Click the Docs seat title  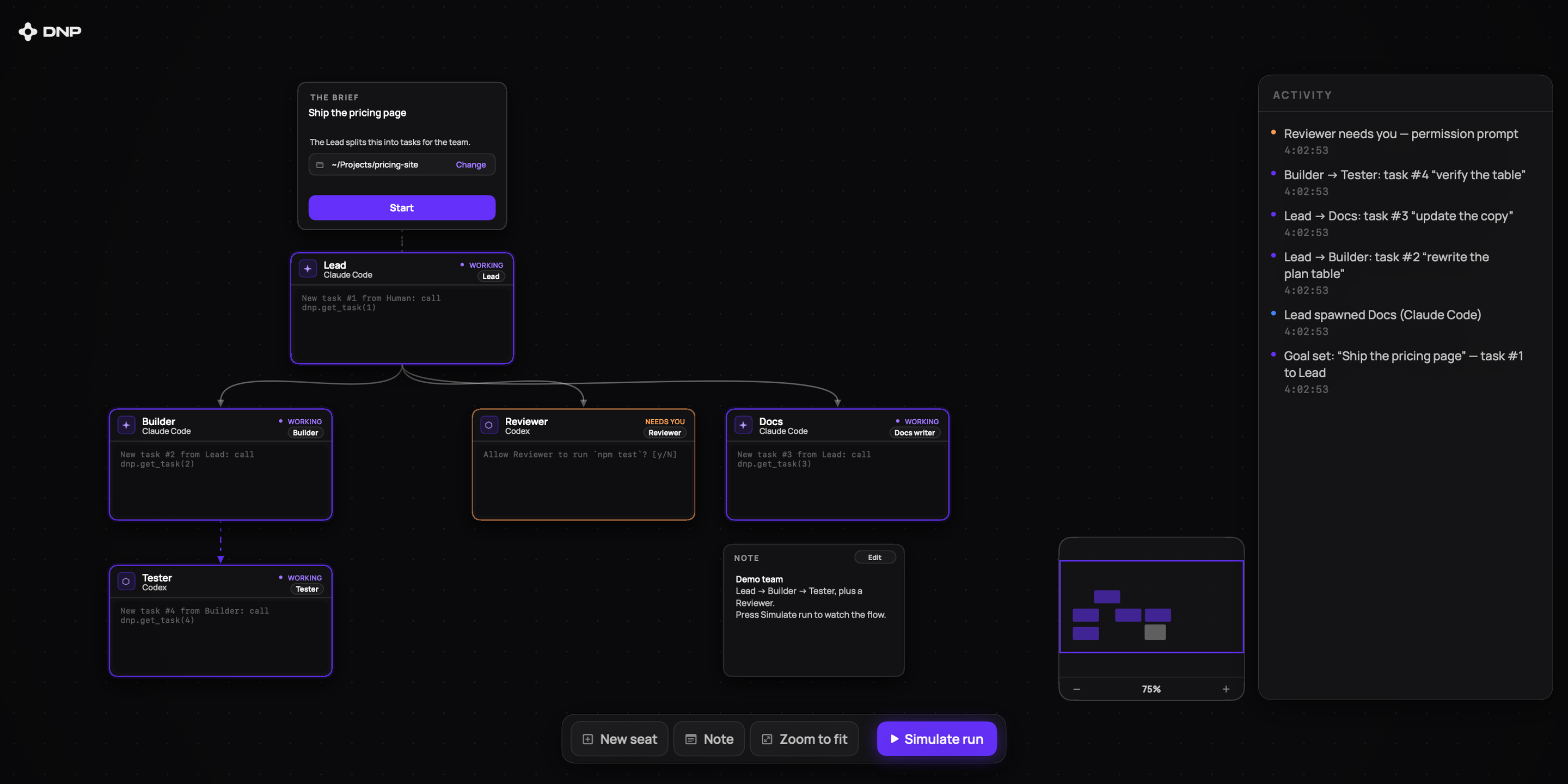pyautogui.click(x=770, y=421)
